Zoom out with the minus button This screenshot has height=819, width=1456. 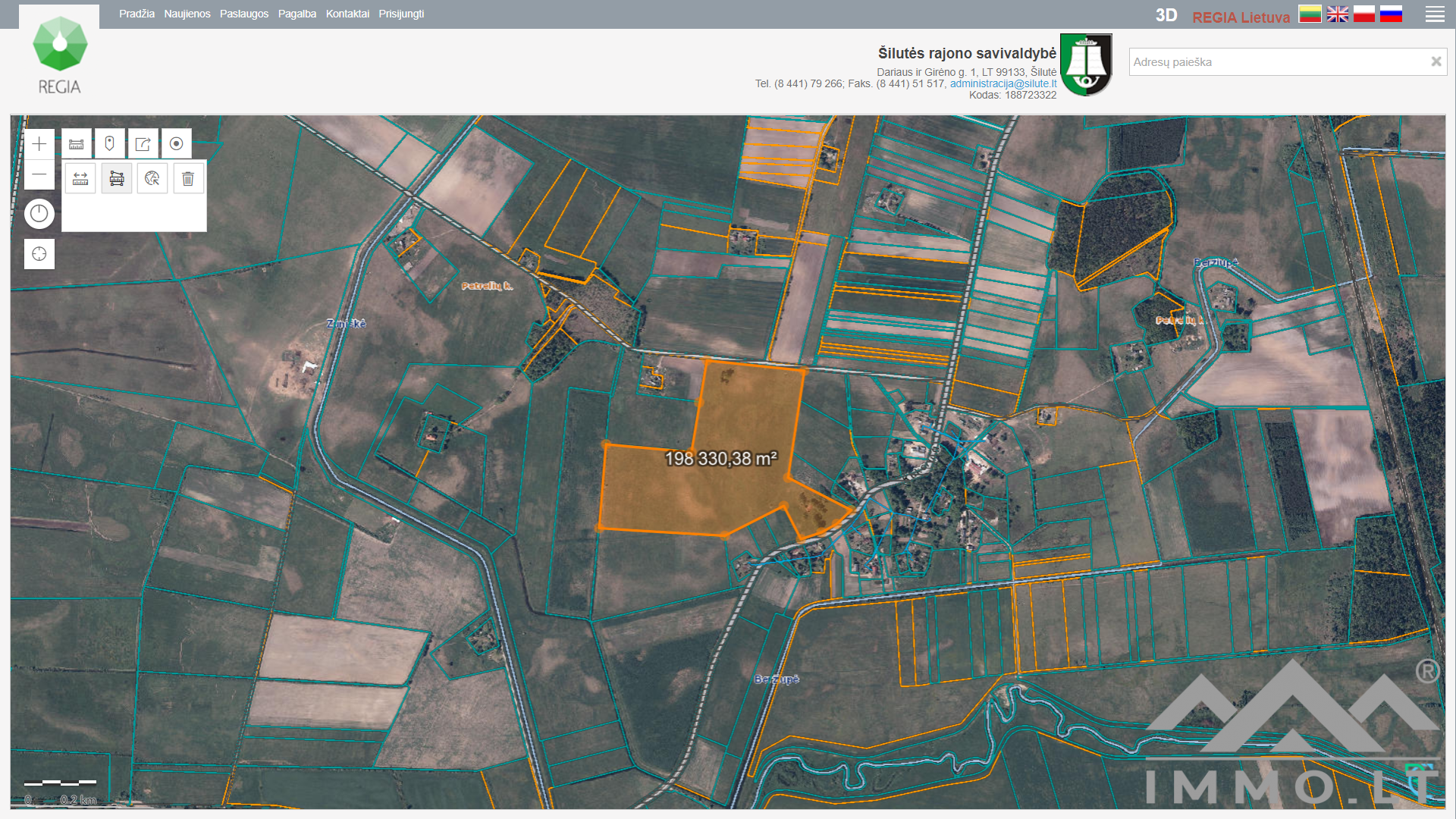[x=39, y=174]
